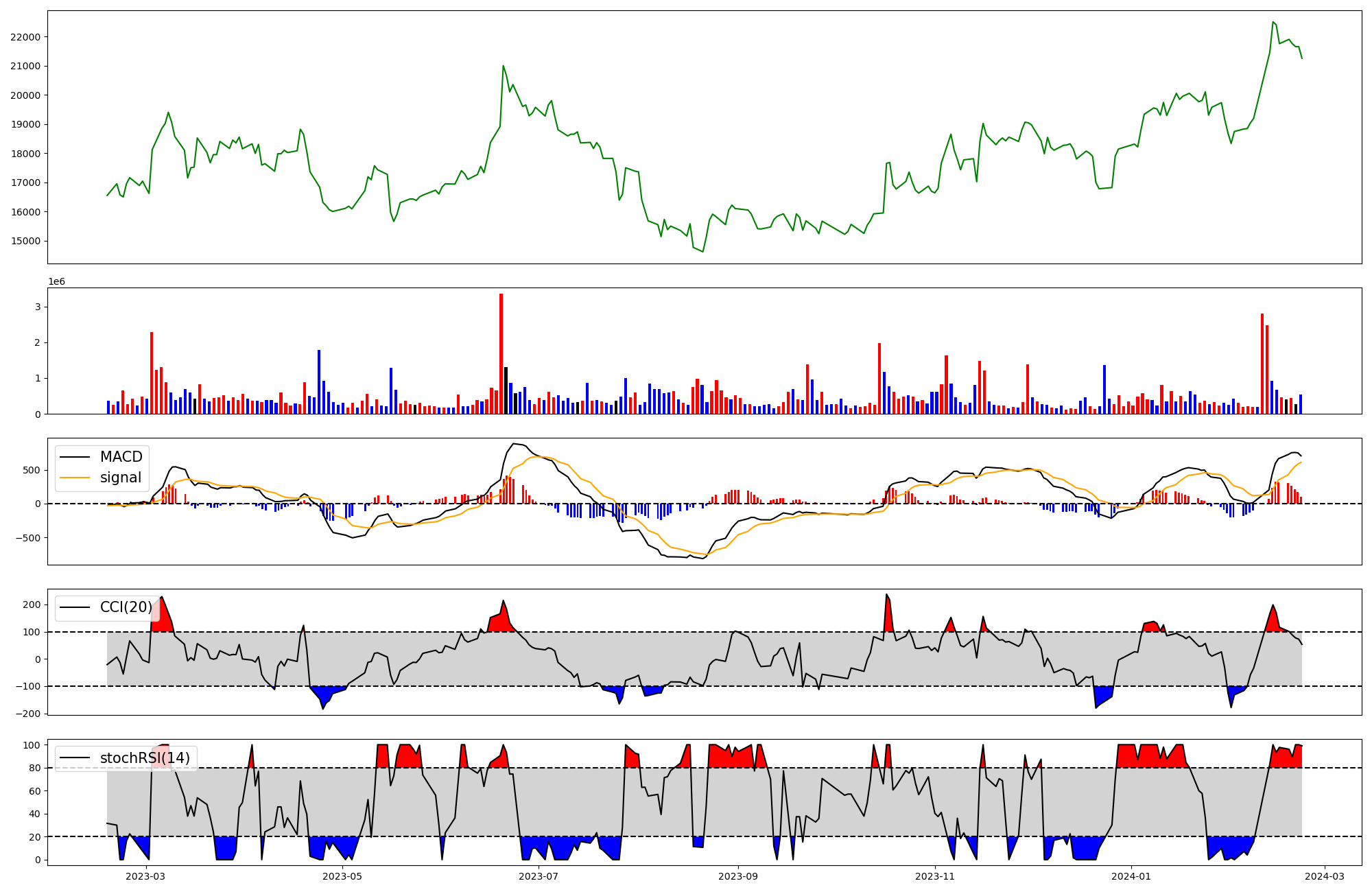Image resolution: width=1372 pixels, height=892 pixels.
Task: Click the 200 tick on CCI axis
Action: coord(33,605)
